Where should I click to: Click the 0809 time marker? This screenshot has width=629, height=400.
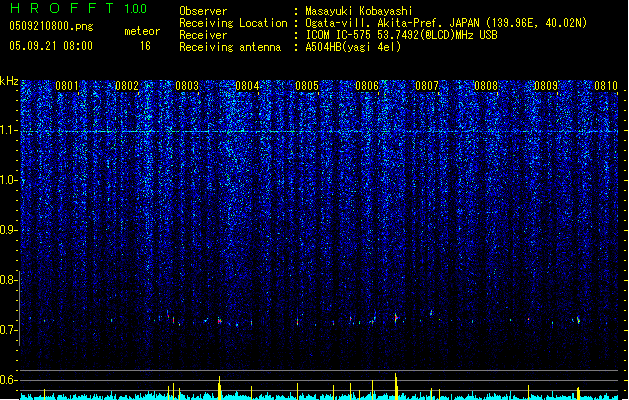pyautogui.click(x=546, y=86)
